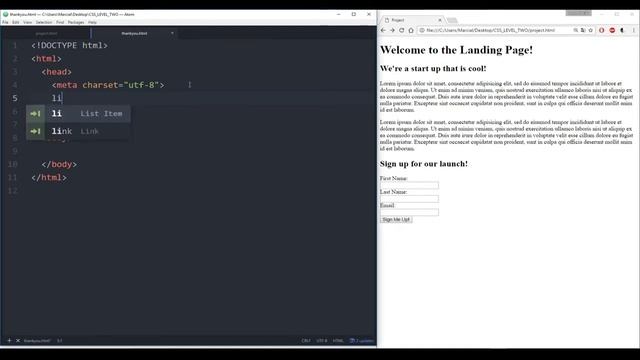The height and width of the screenshot is (360, 640).
Task: Click the '</body>' closing tag line
Action: click(59, 164)
